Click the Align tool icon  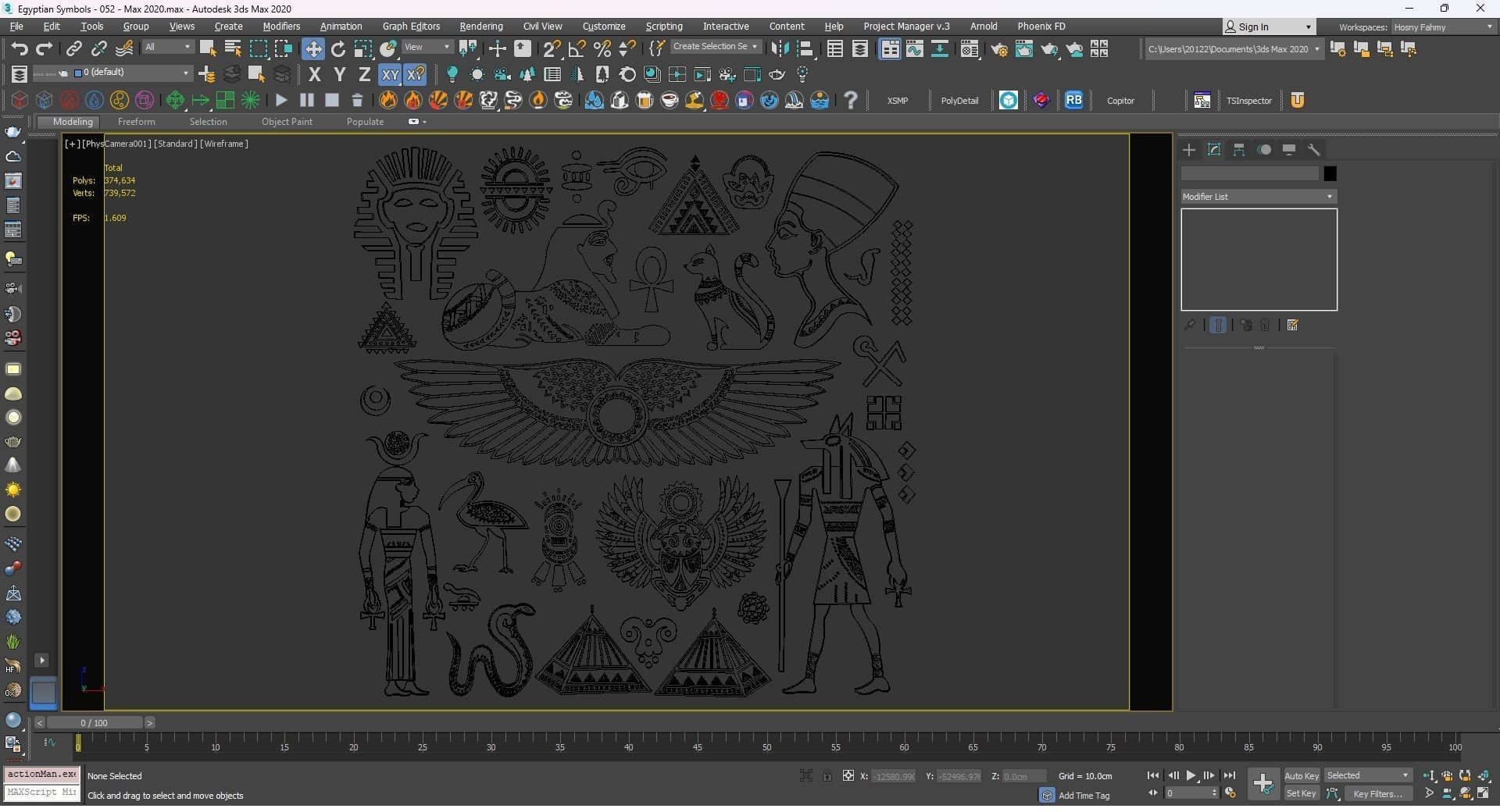point(805,48)
